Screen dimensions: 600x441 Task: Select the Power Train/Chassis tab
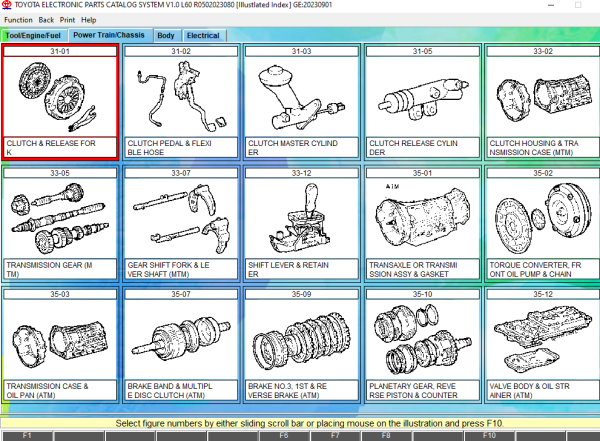click(x=109, y=35)
